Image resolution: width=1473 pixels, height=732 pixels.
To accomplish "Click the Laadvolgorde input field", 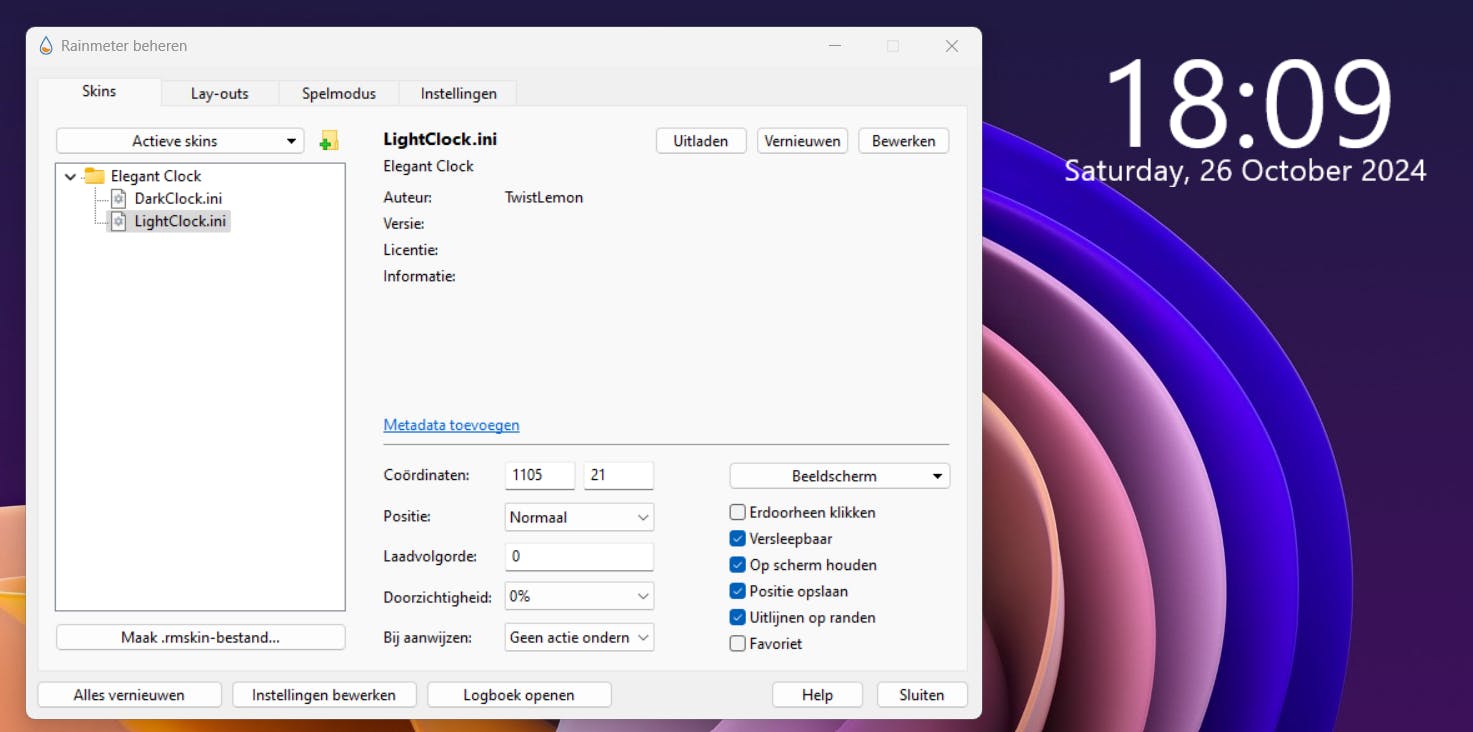I will (579, 557).
